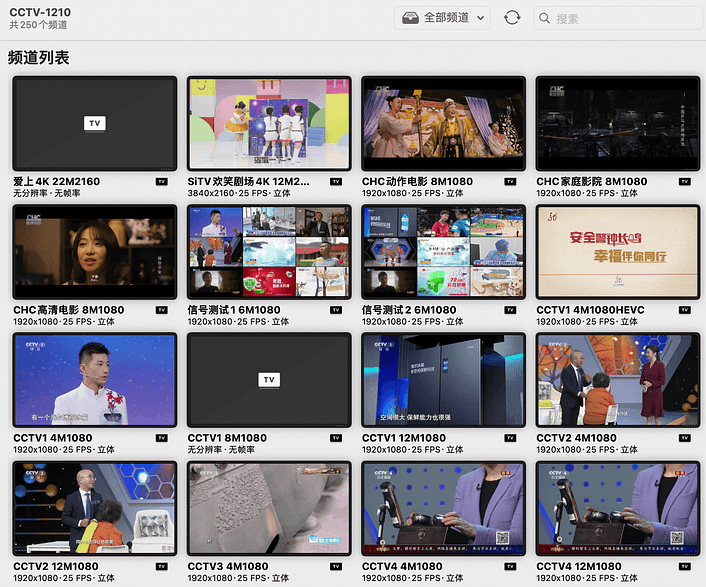Open the 信号测试 1 6M1080 thumbnail
Viewport: 706px width, 587px height.
click(x=269, y=252)
